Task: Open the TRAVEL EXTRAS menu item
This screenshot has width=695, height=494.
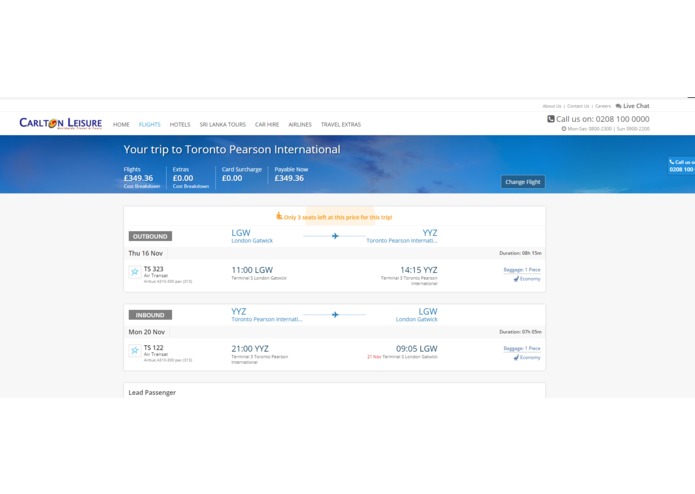Action: [341, 124]
